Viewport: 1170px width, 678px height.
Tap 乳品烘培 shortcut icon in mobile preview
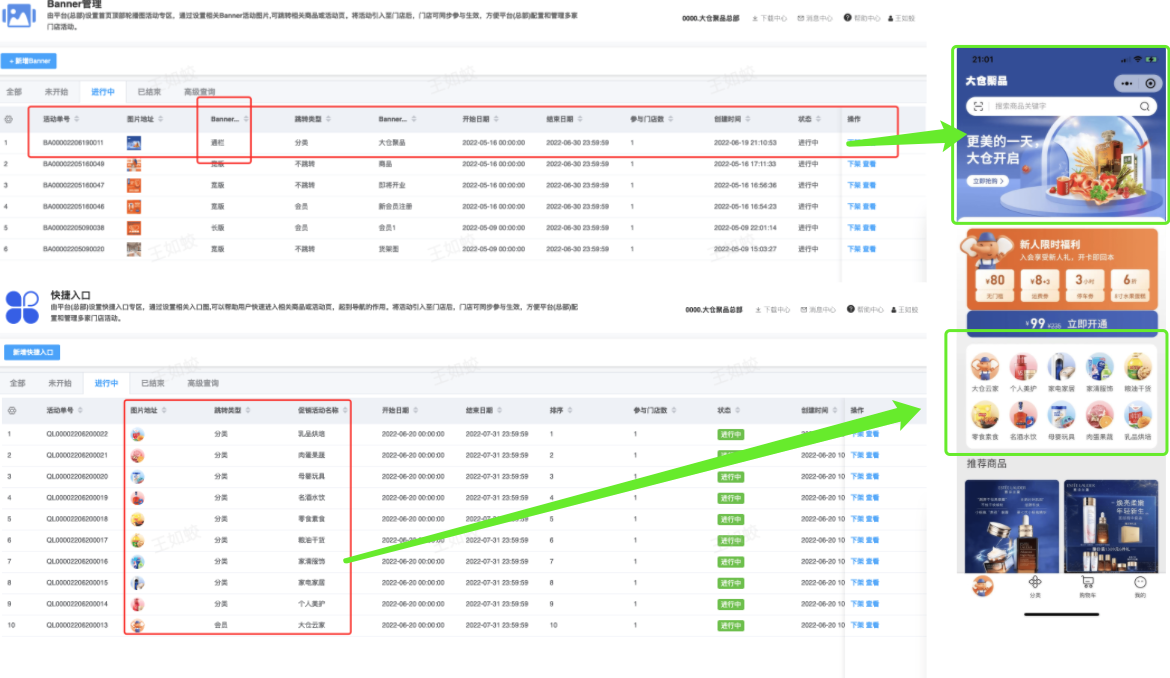pyautogui.click(x=1138, y=416)
